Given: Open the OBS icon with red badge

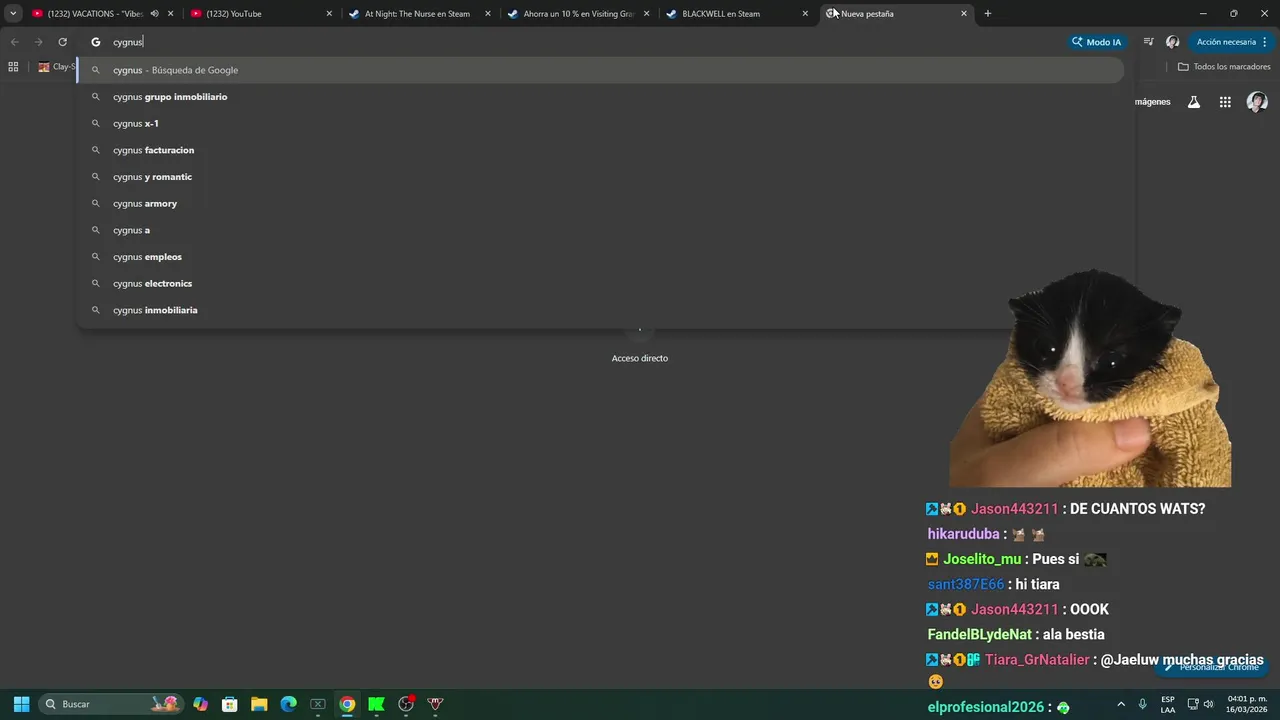Looking at the screenshot, I should pyautogui.click(x=406, y=704).
